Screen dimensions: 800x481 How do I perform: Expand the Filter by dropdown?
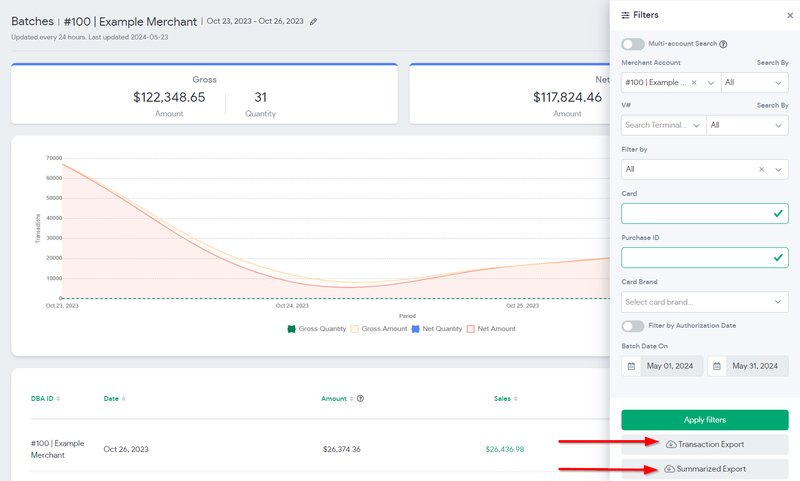(778, 169)
